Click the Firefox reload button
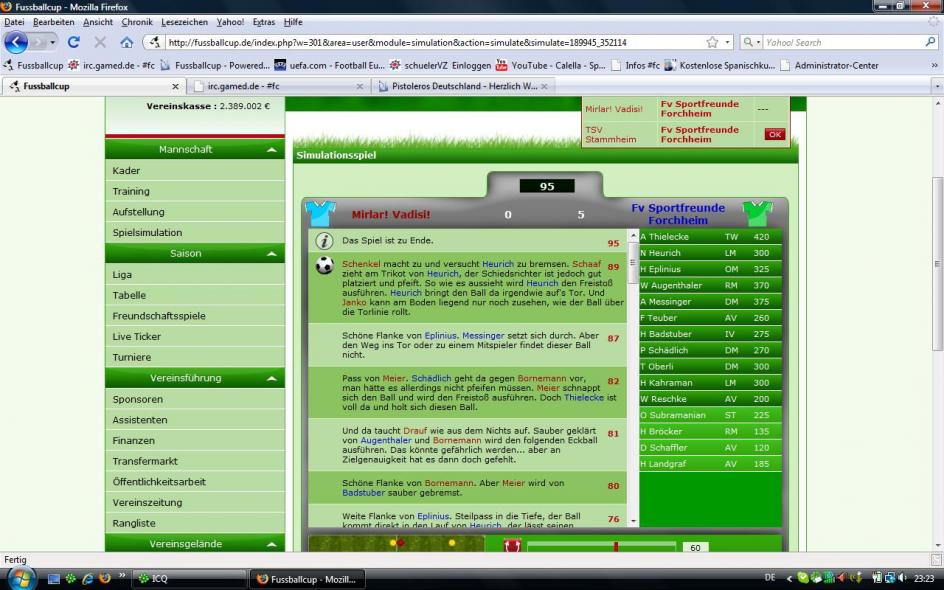The image size is (944, 590). point(73,42)
